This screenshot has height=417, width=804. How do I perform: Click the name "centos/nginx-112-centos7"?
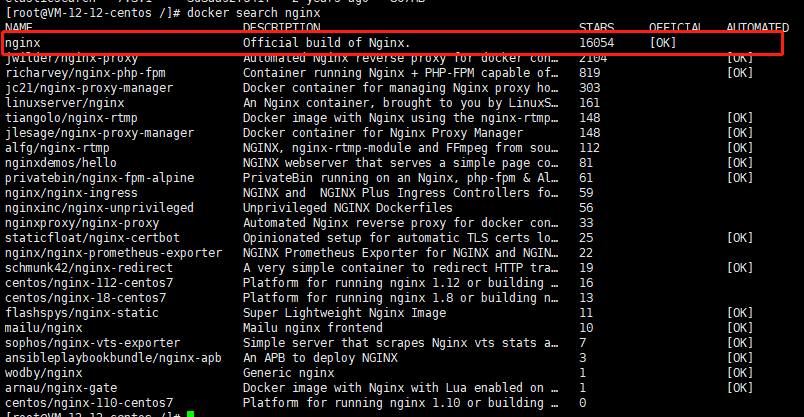[x=89, y=283]
